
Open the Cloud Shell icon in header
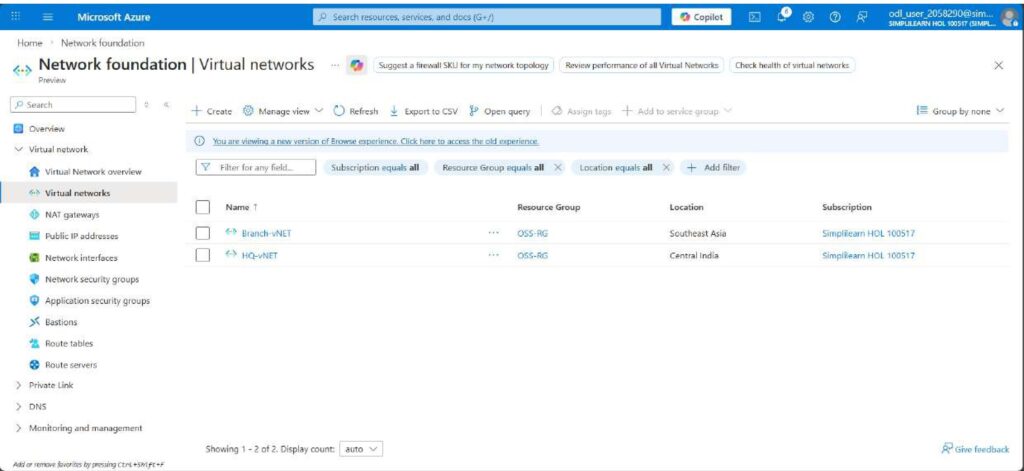(x=755, y=17)
